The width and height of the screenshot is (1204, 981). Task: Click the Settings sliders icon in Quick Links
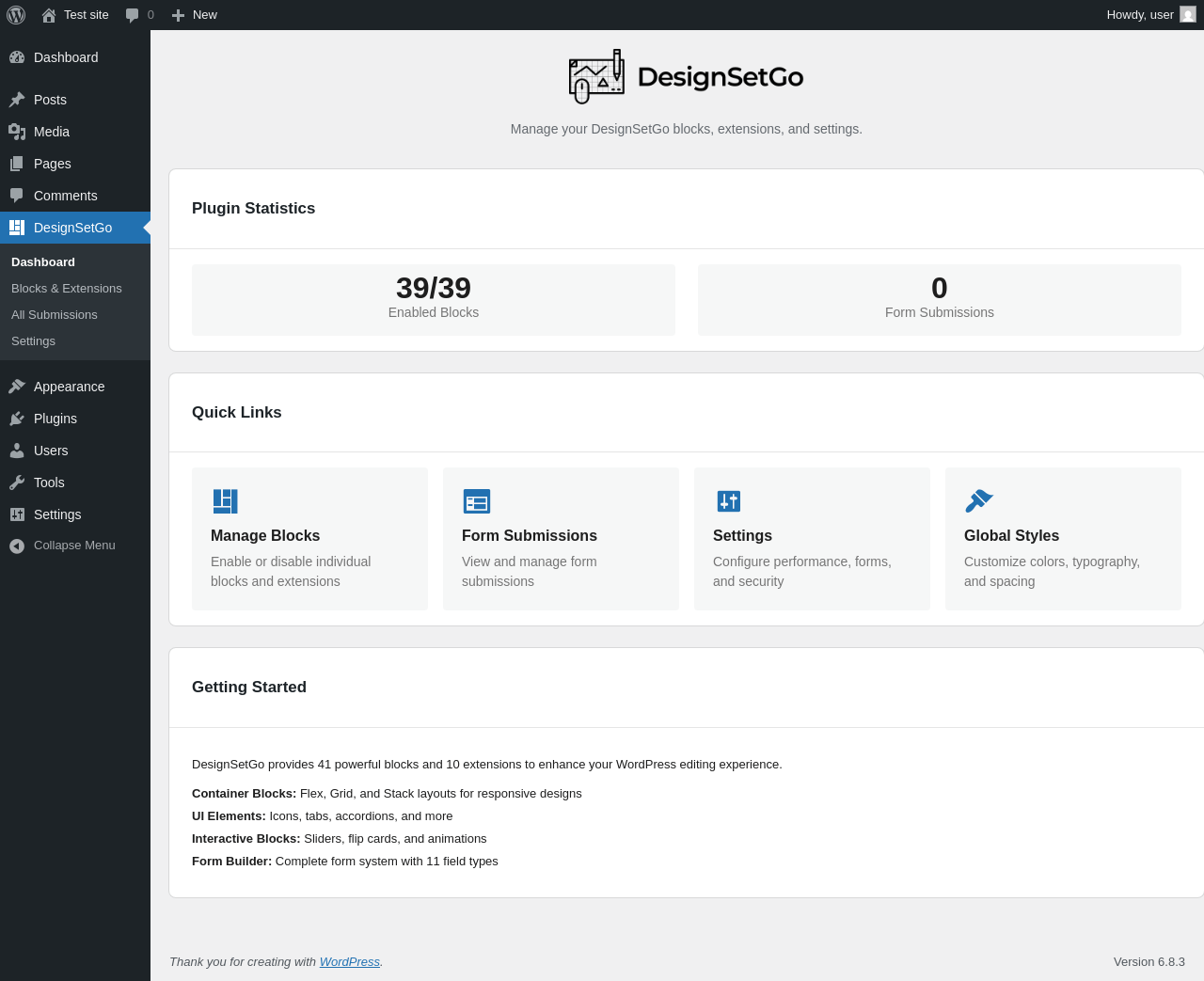pyautogui.click(x=728, y=501)
